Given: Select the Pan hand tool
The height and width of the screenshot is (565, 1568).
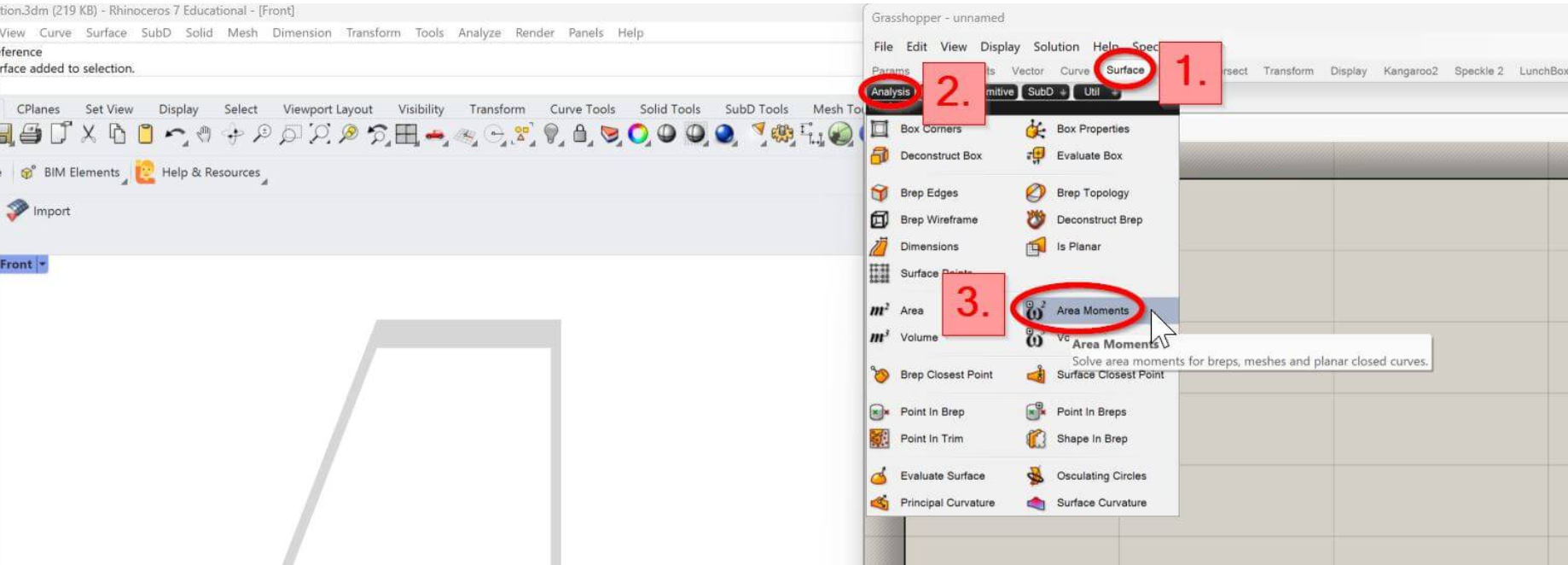Looking at the screenshot, I should click(x=203, y=134).
